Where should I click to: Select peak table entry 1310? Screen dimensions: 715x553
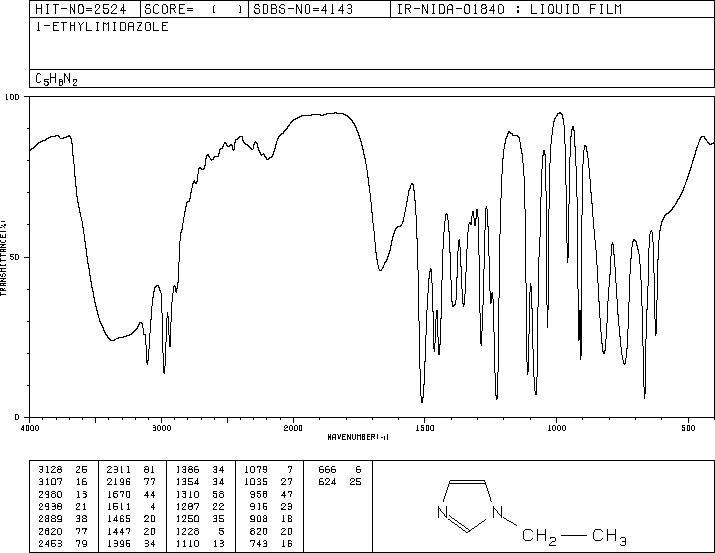(x=187, y=494)
